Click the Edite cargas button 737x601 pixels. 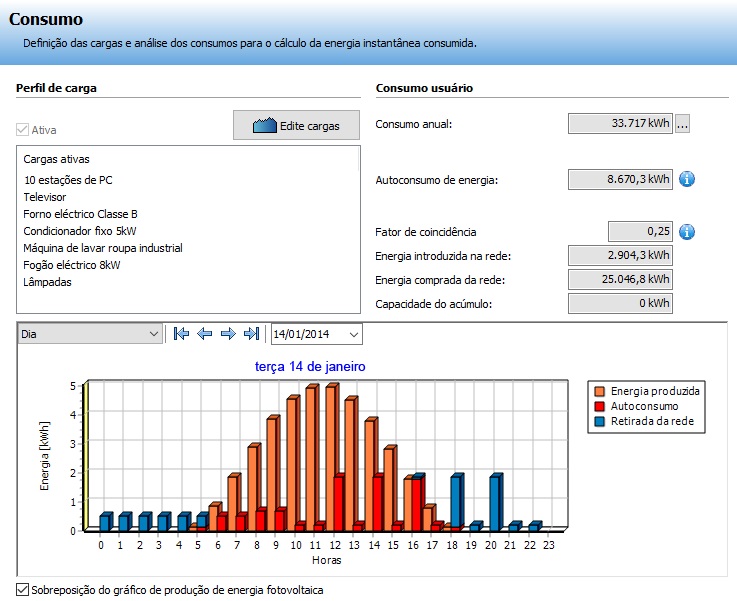[297, 125]
